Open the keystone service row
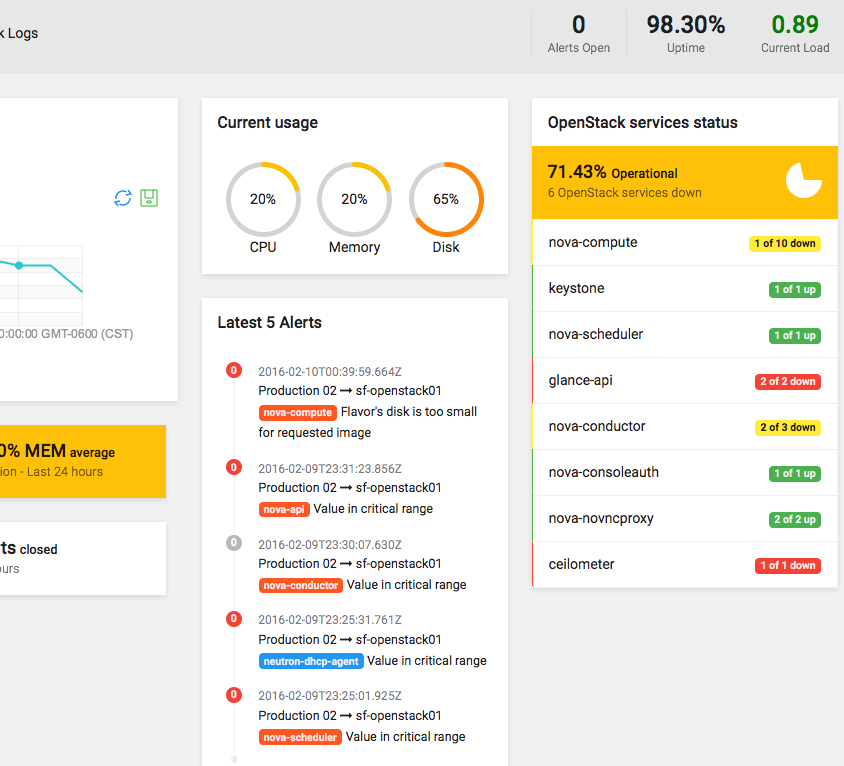 [685, 289]
